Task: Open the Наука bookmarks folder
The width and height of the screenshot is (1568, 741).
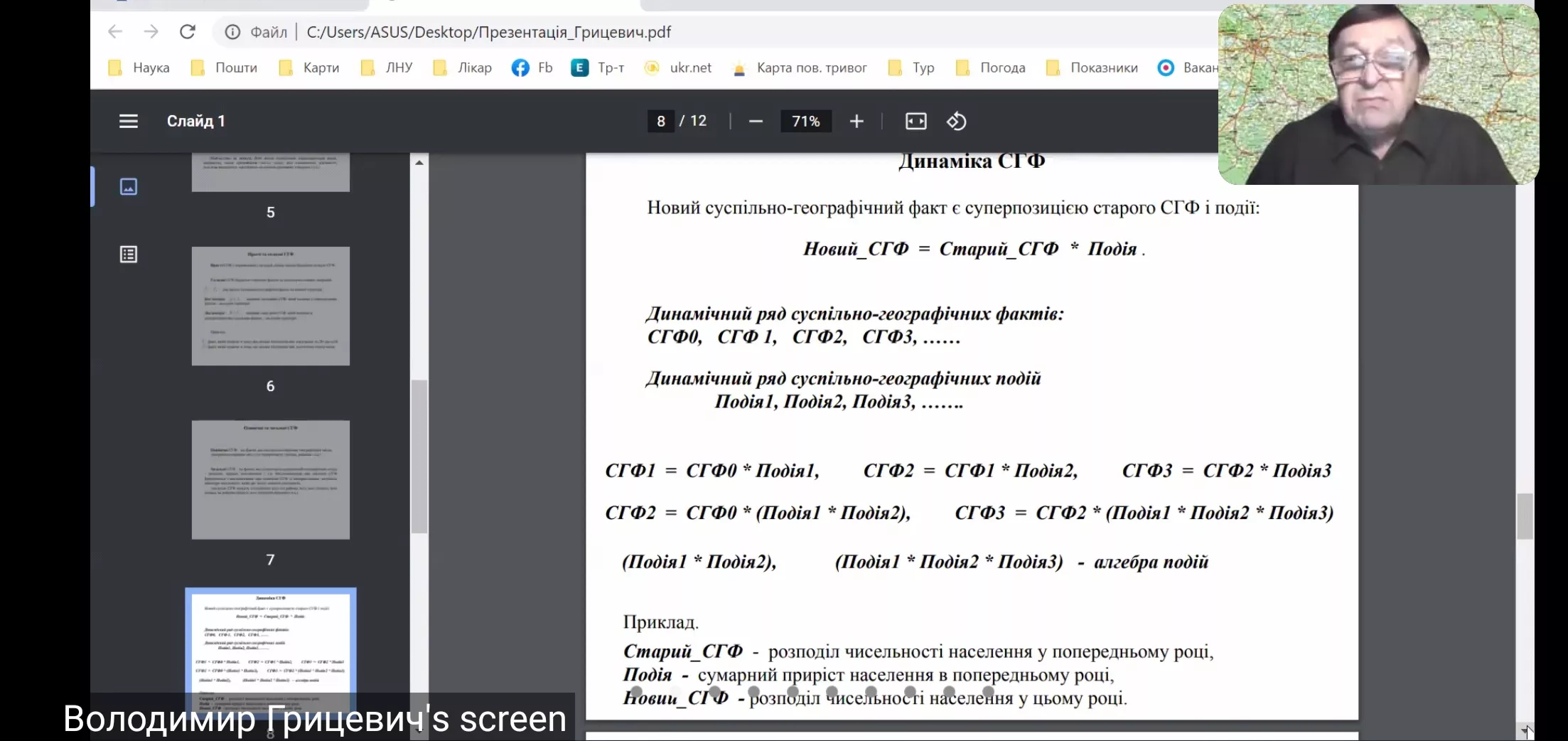Action: [x=139, y=68]
